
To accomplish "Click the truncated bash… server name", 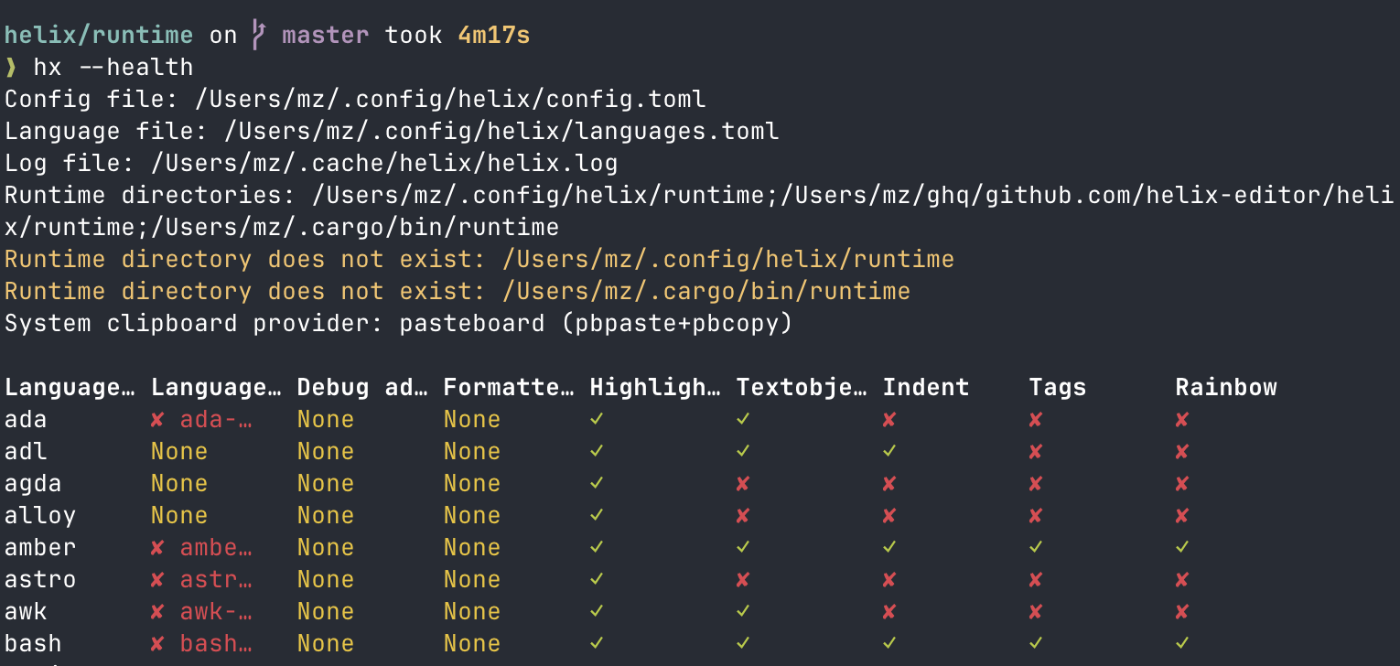I will pos(216,644).
